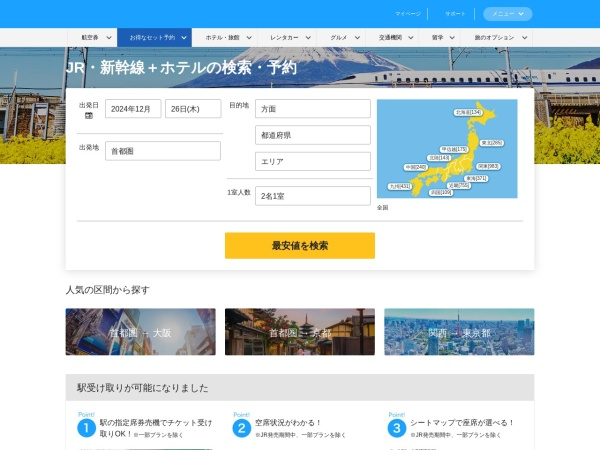Expand the 留学 nav chevron

452,38
